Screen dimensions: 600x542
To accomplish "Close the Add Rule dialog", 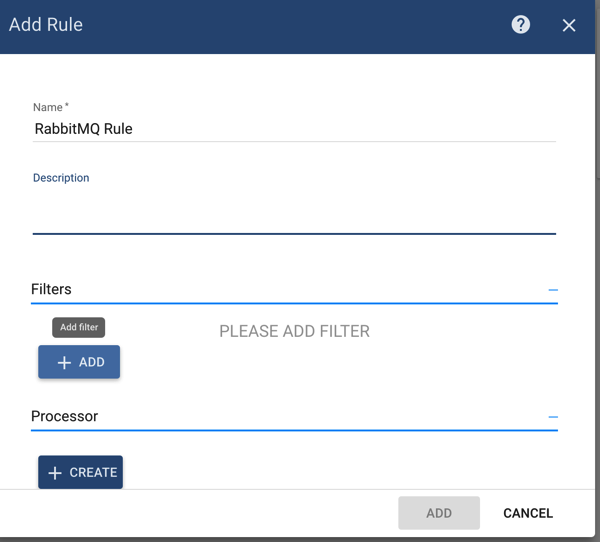I will (x=569, y=25).
